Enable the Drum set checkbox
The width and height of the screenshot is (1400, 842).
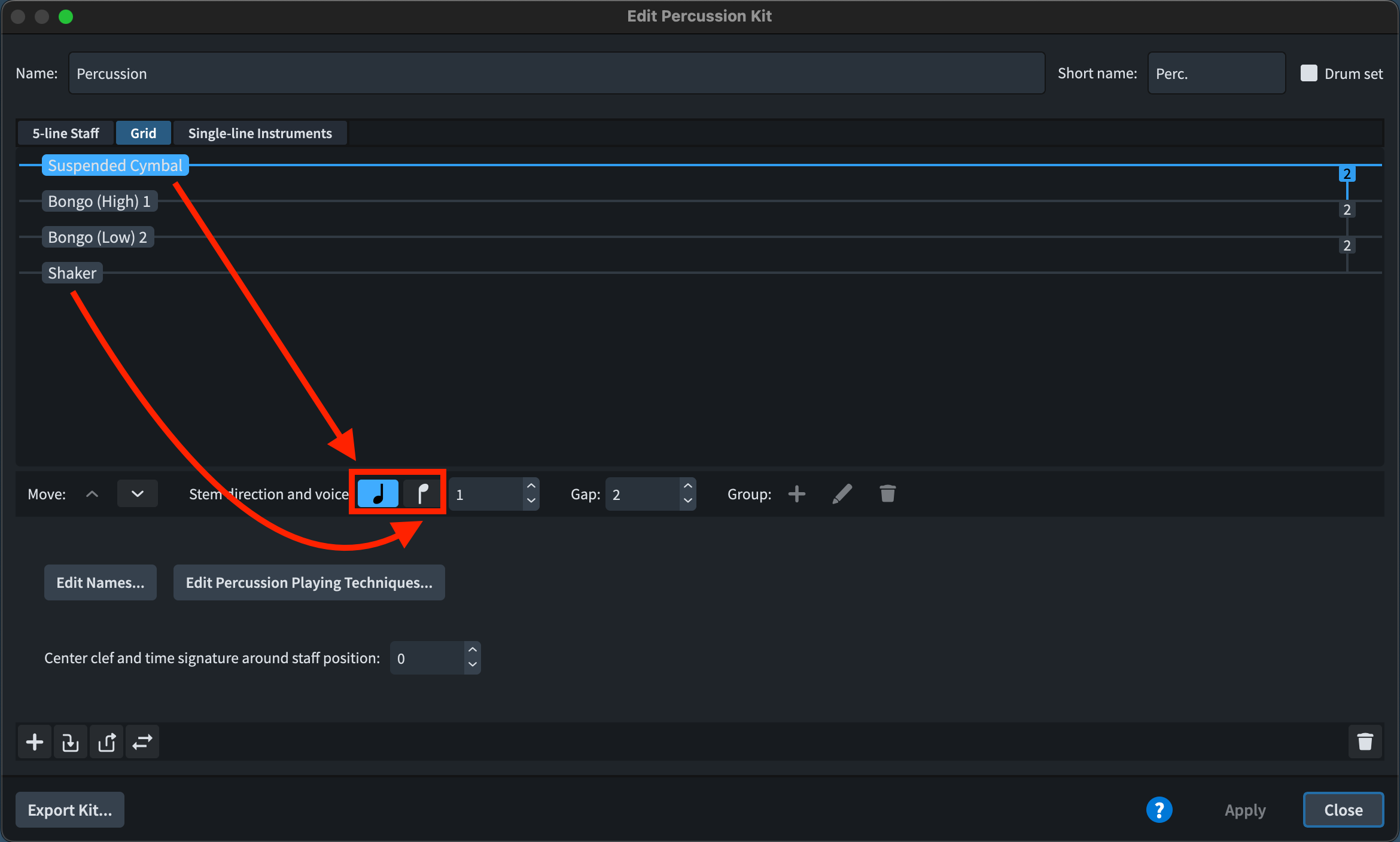pos(1308,73)
